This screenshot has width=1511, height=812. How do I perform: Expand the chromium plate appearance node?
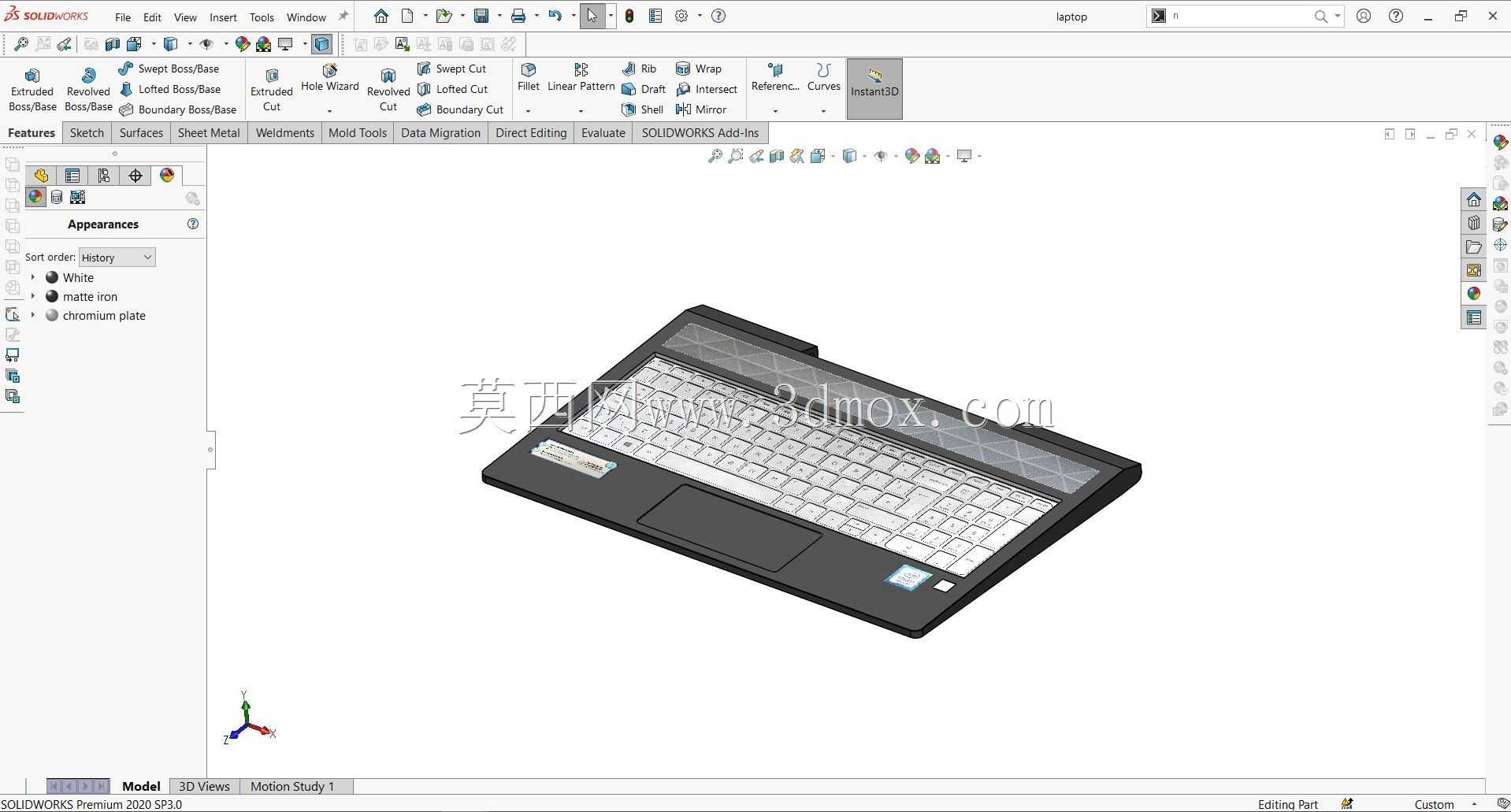[33, 315]
